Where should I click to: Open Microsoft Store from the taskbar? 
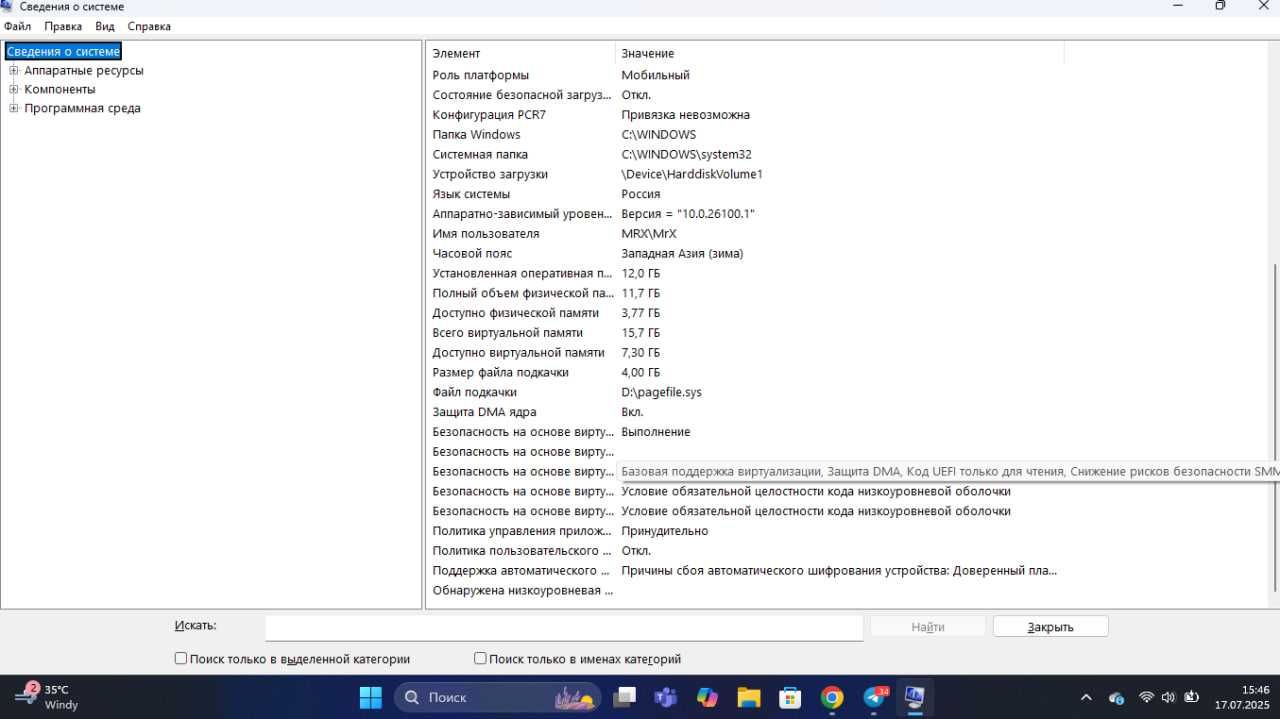point(790,697)
